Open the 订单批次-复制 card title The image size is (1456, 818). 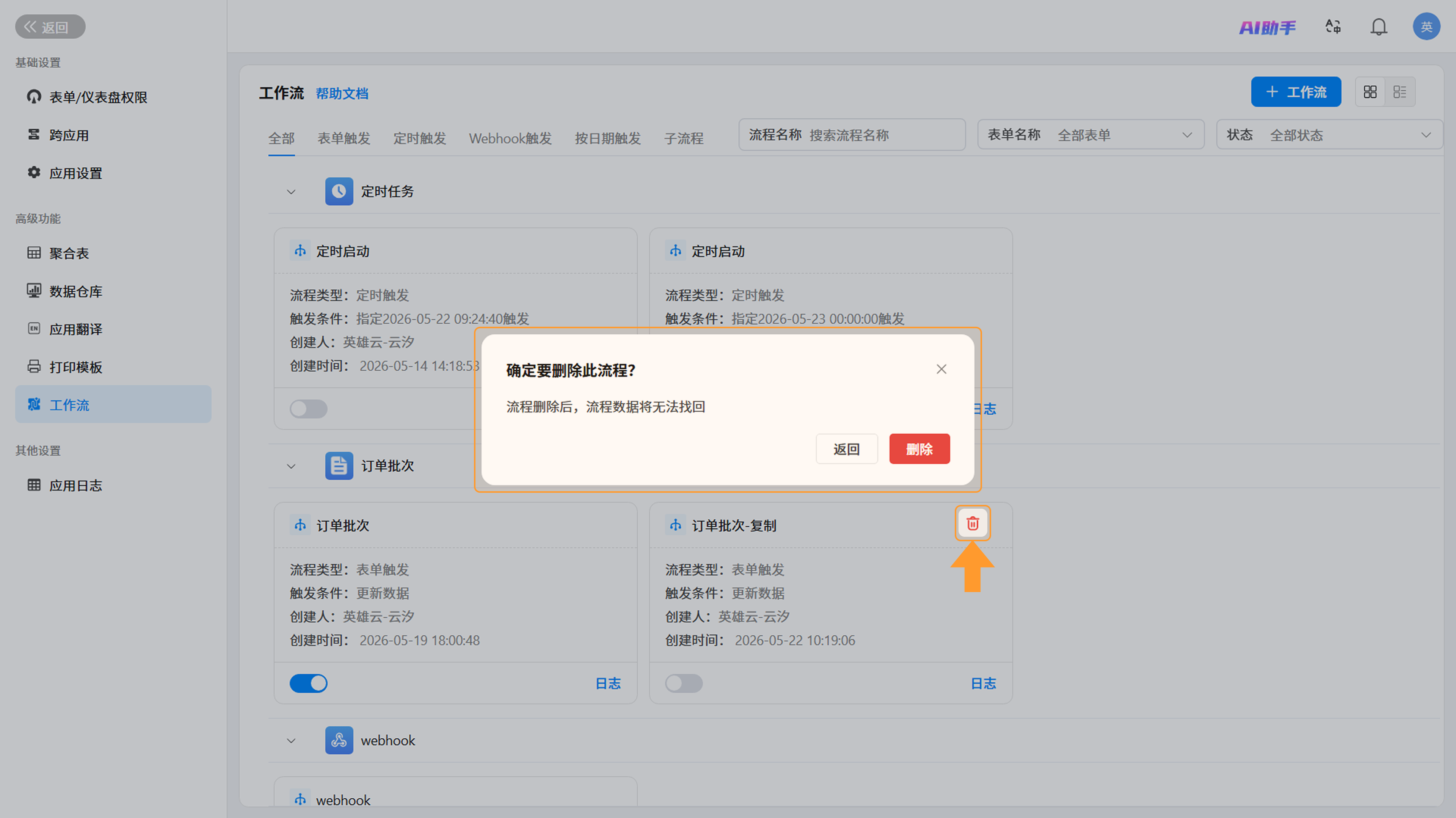[734, 526]
